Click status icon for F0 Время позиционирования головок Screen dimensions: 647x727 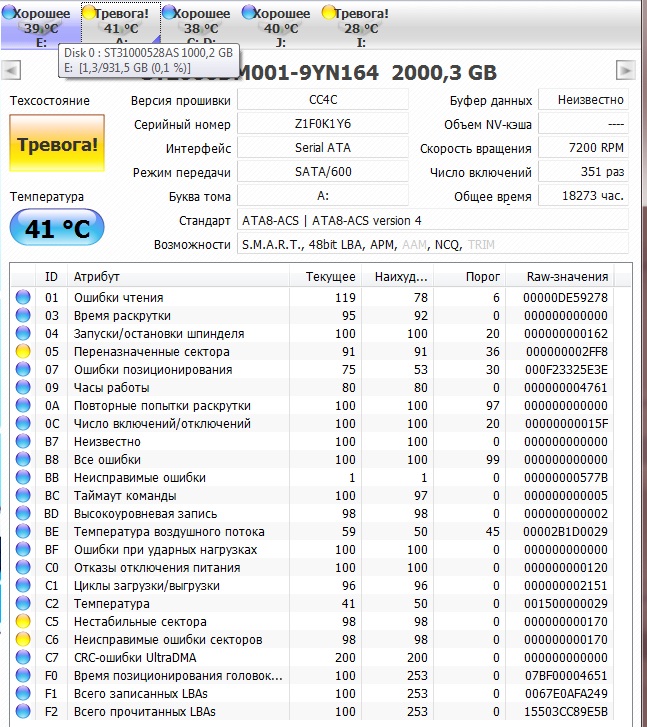(23, 676)
